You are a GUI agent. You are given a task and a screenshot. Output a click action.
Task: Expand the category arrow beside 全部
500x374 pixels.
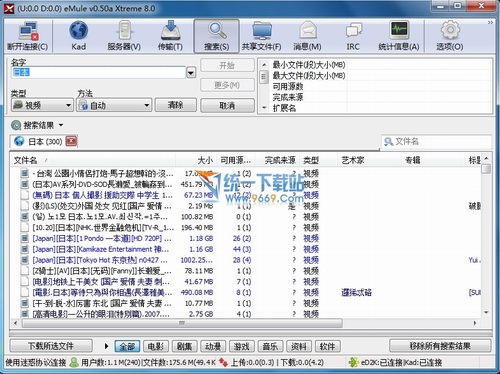point(106,346)
